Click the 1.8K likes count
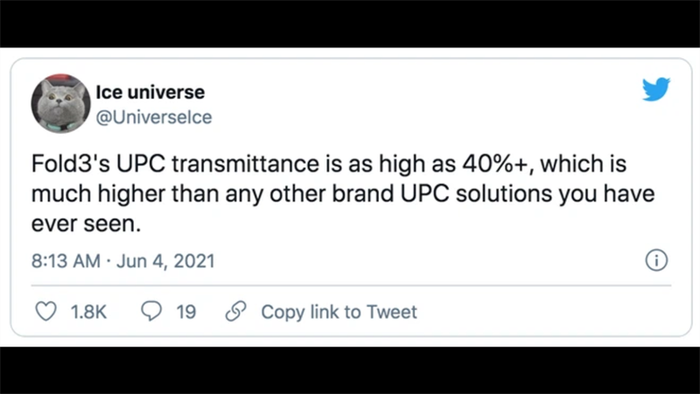 click(89, 312)
